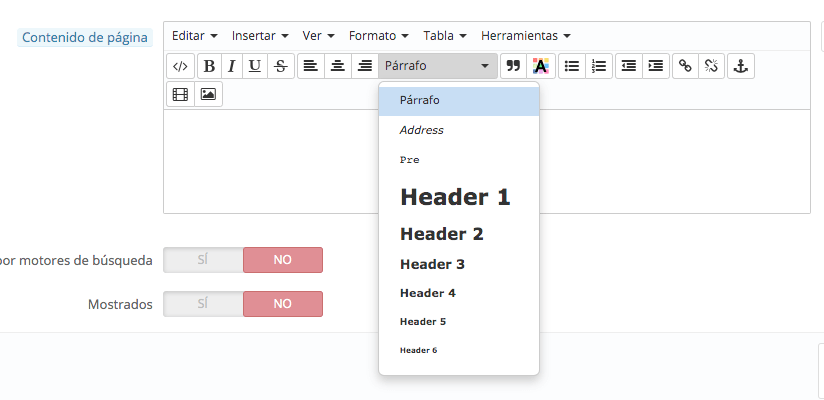Open the Ver menu
The height and width of the screenshot is (400, 824).
(318, 36)
